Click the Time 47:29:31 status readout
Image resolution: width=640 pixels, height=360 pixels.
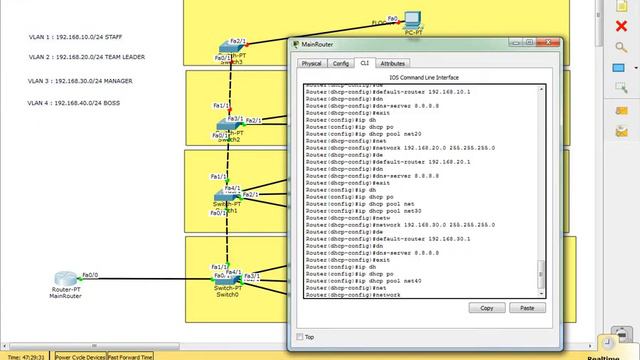tap(26, 357)
